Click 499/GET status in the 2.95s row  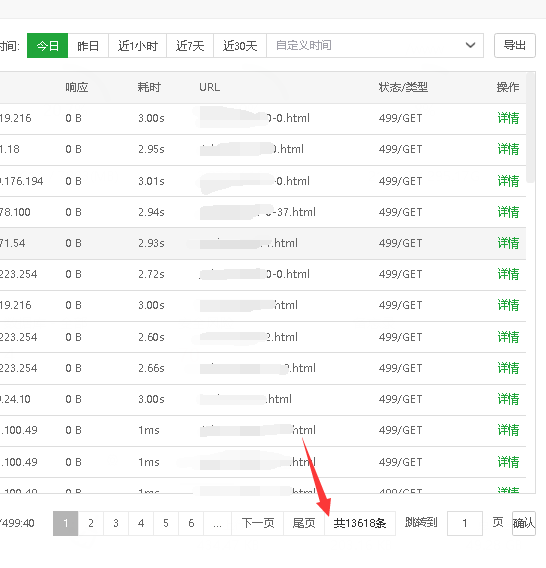(400, 149)
